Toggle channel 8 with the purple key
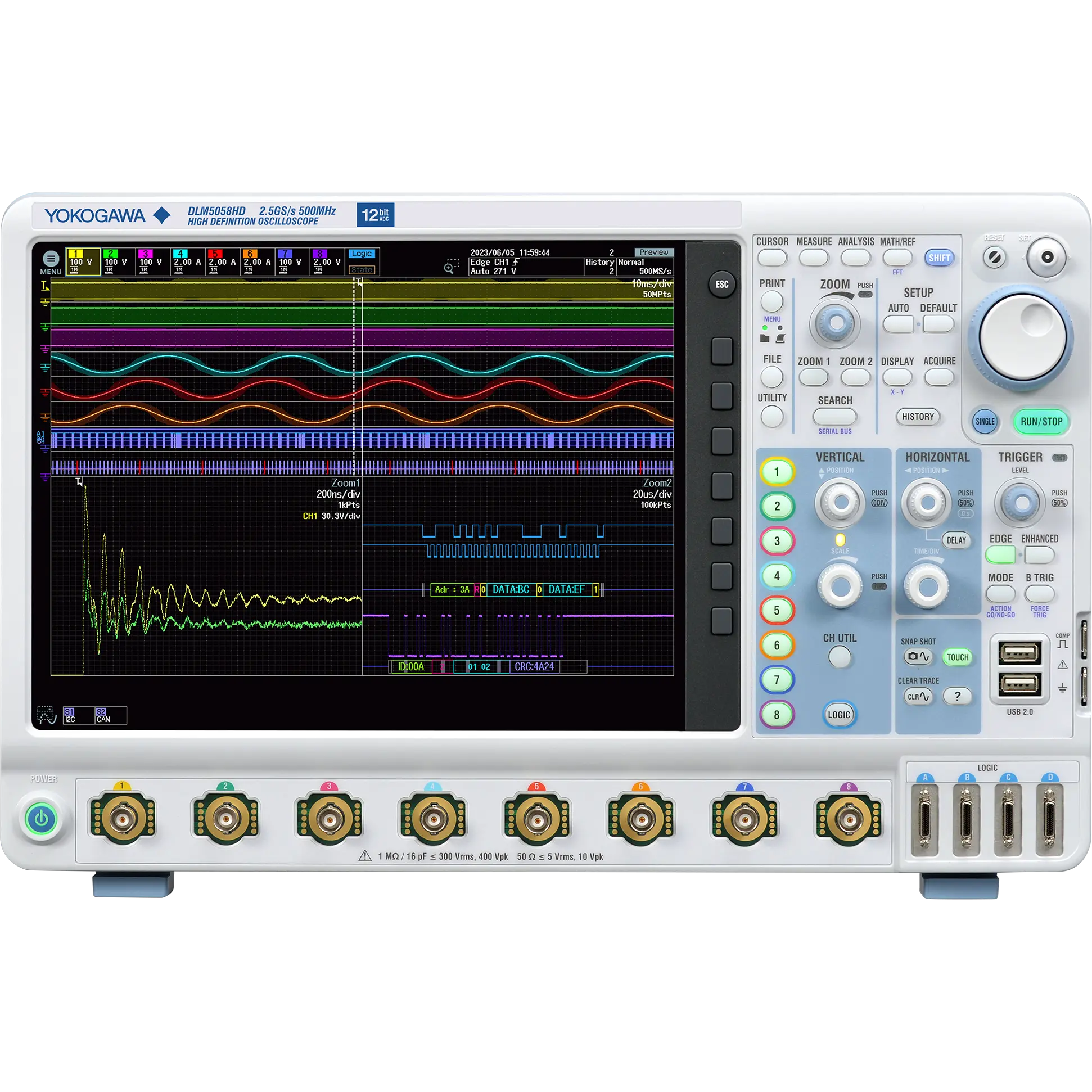Viewport: 1092px width, 1092px height. click(777, 715)
